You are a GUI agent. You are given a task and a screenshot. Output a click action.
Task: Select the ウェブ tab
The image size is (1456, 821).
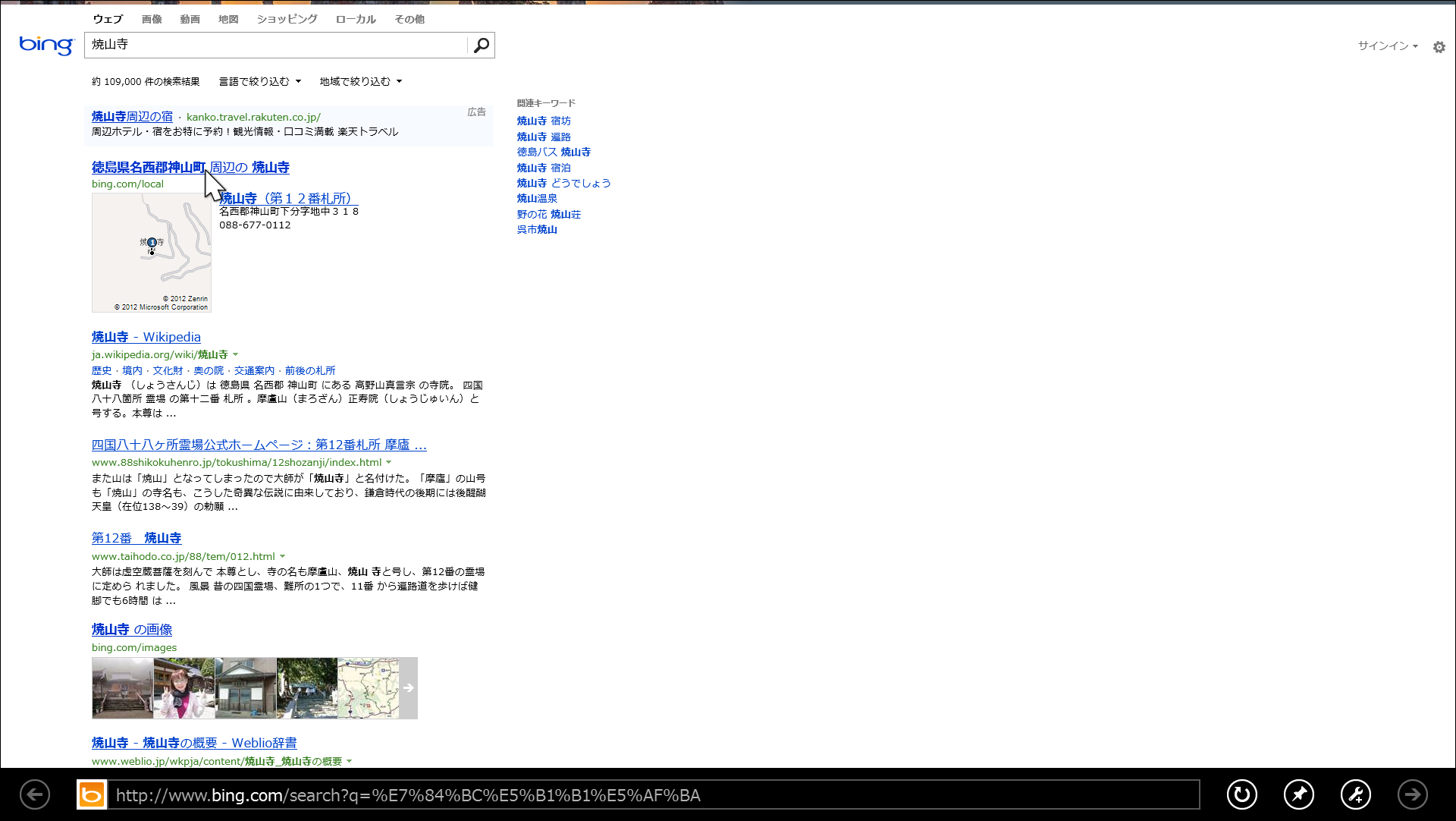[x=108, y=19]
